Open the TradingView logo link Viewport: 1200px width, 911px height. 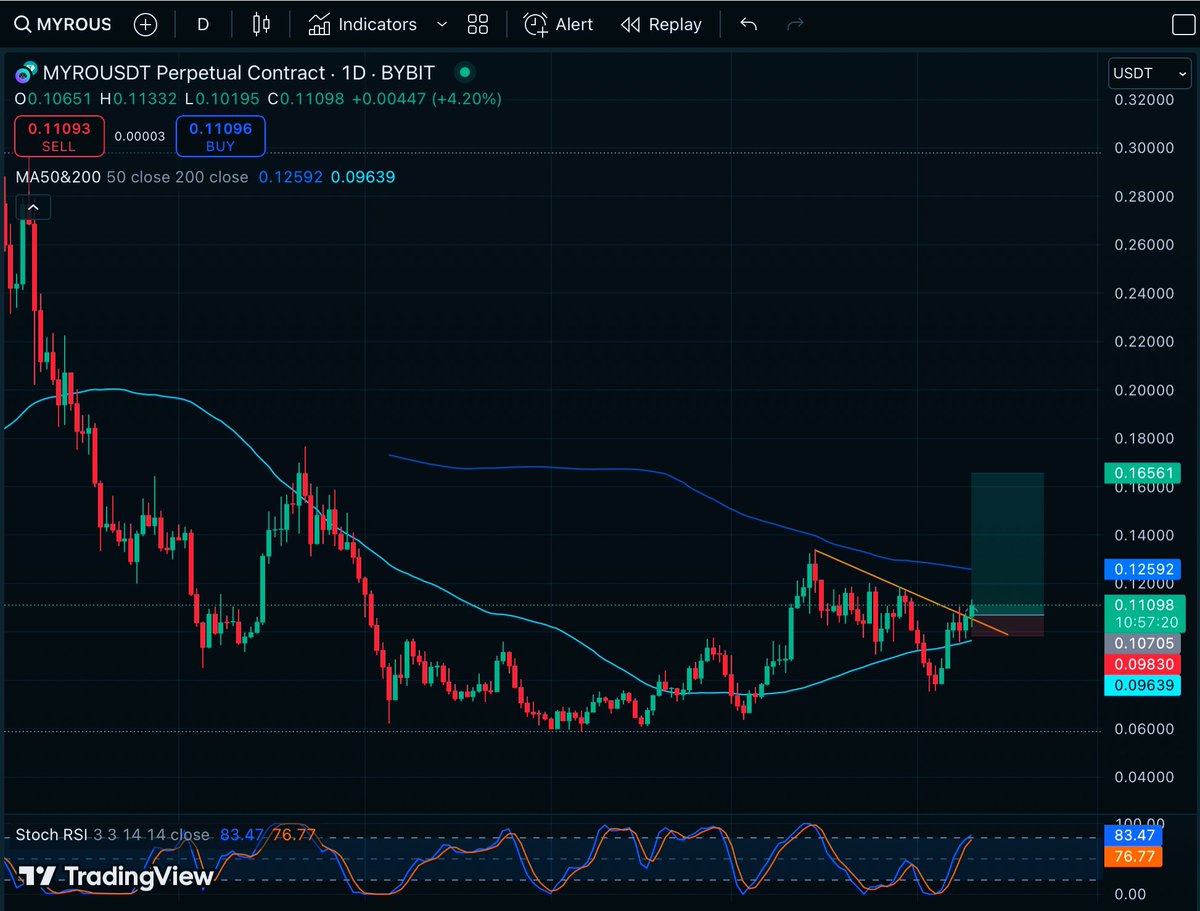tap(117, 877)
